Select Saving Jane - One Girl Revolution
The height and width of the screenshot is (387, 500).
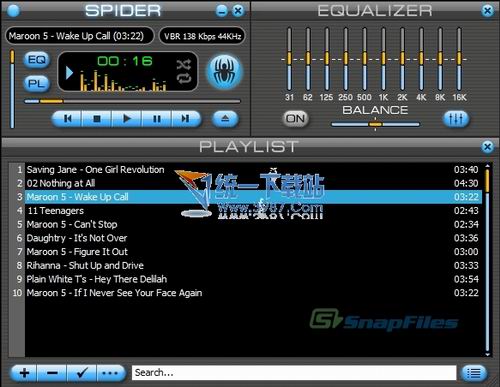point(253,170)
